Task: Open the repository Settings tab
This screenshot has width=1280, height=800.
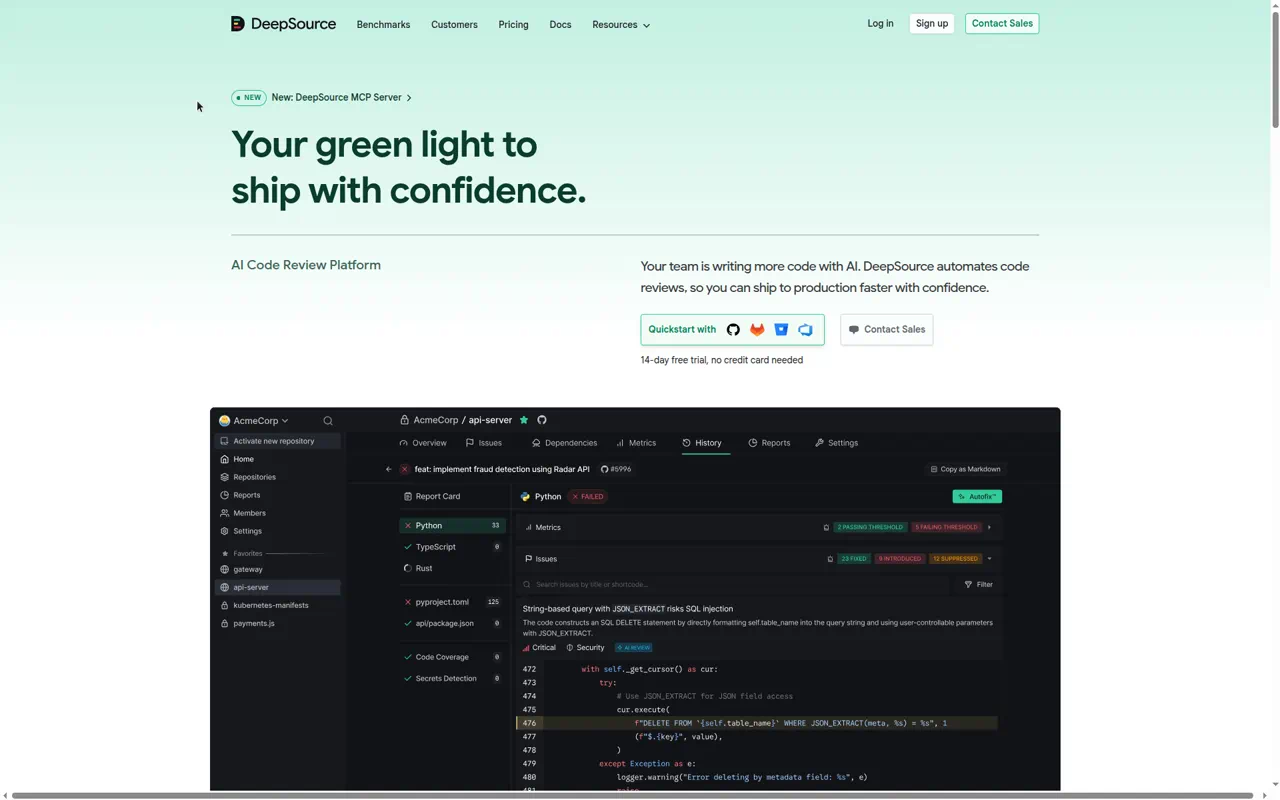Action: (x=836, y=443)
